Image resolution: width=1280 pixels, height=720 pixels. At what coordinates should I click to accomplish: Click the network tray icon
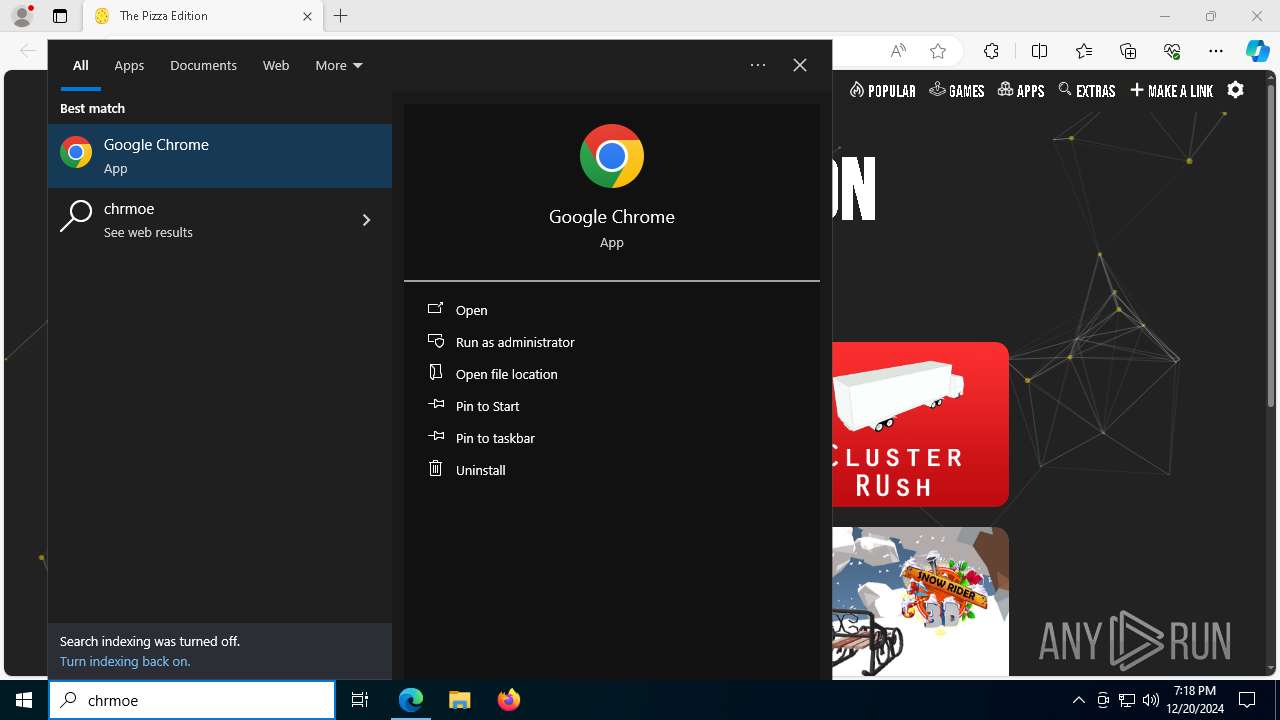[1127, 700]
